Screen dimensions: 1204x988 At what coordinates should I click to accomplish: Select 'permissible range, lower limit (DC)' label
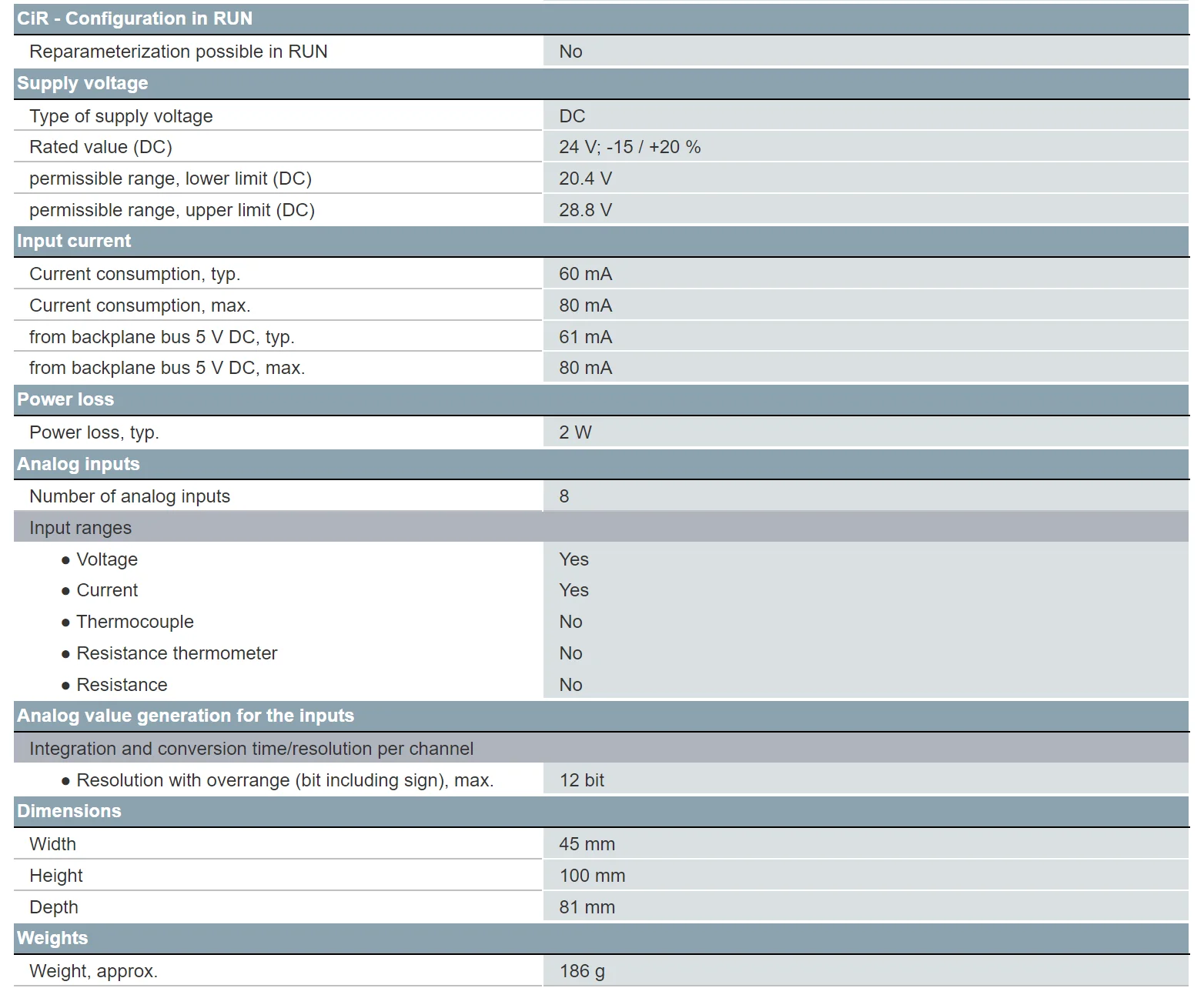coord(170,179)
